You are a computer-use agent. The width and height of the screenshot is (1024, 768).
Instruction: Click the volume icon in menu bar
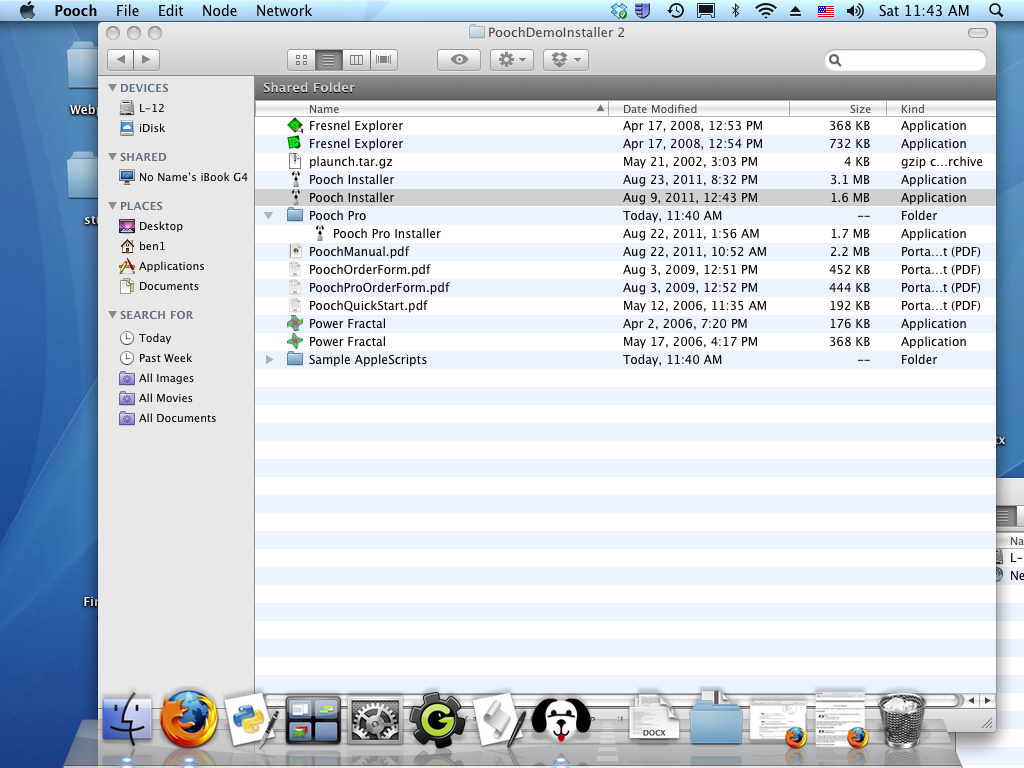[855, 10]
